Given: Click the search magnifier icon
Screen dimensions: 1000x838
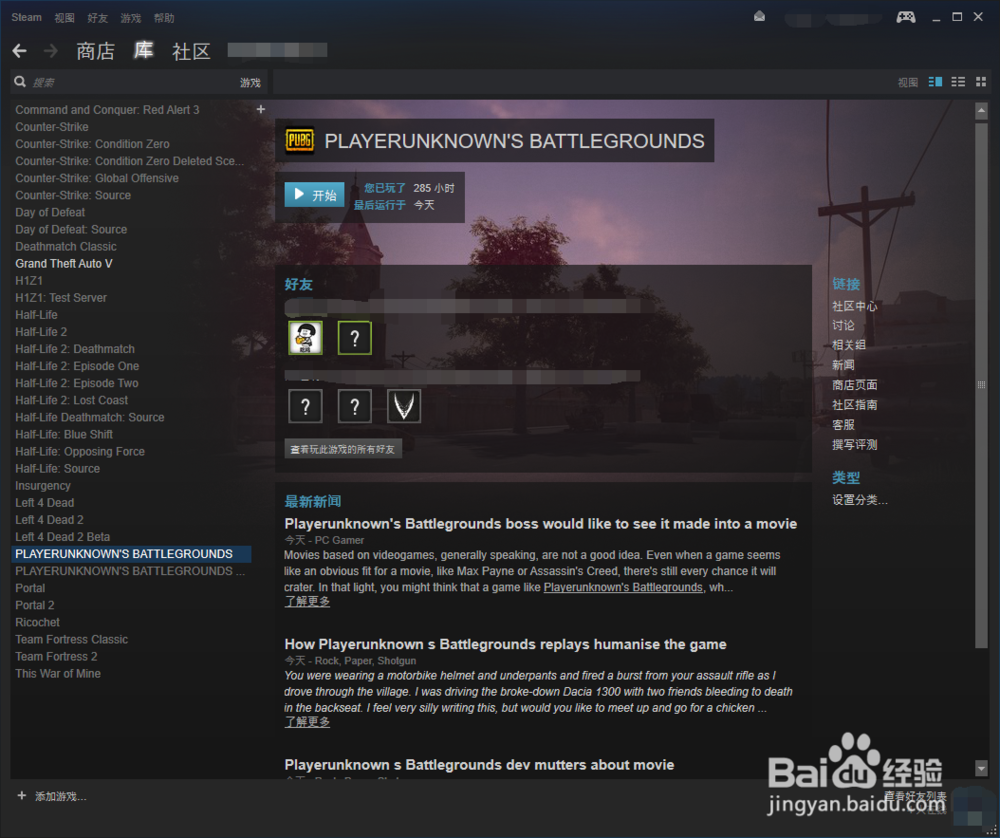Looking at the screenshot, I should click(20, 82).
